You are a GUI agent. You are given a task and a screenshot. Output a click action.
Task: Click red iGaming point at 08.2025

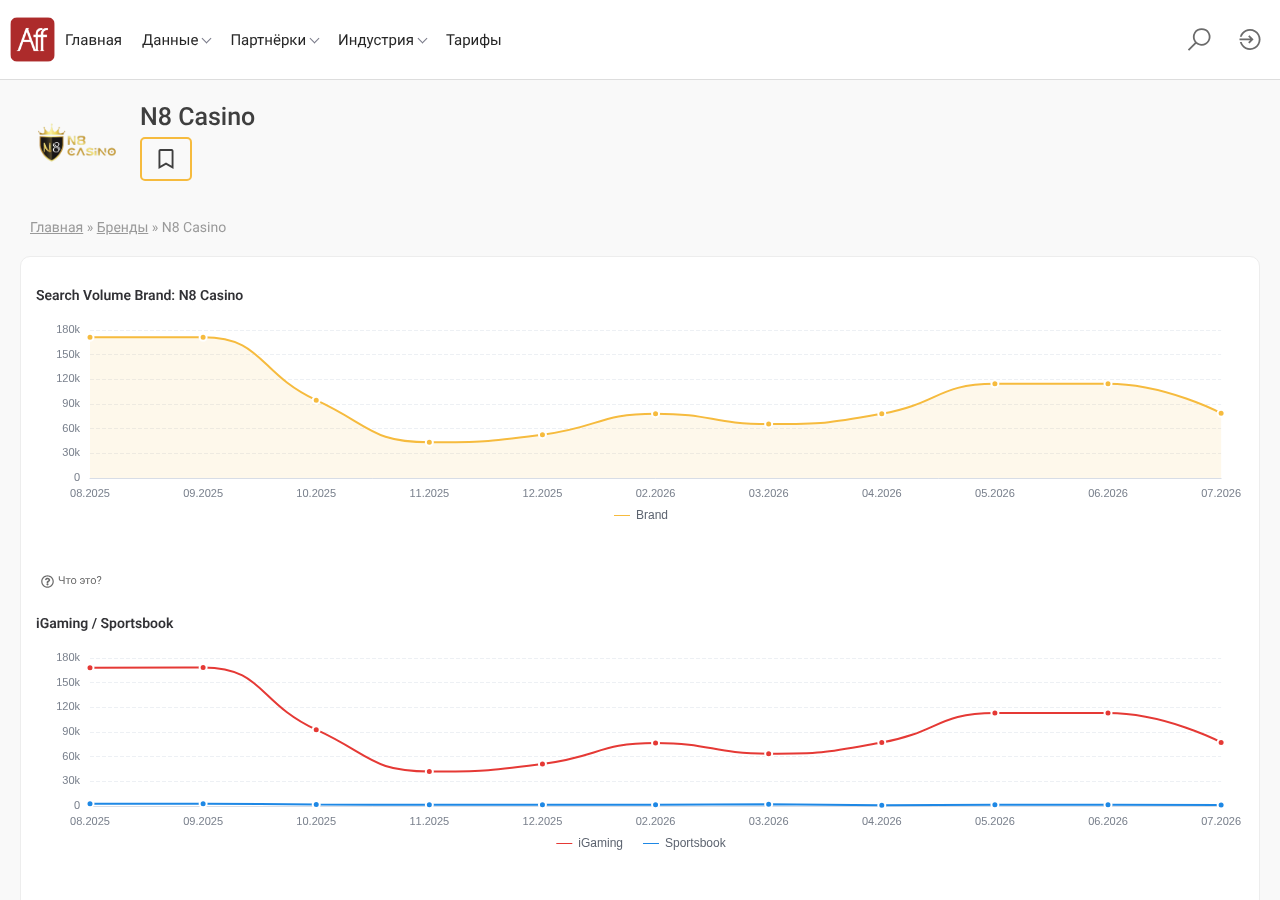click(90, 667)
